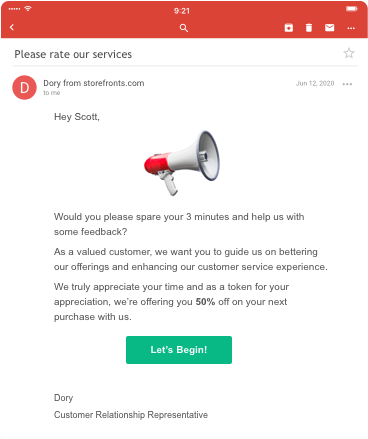The height and width of the screenshot is (439, 368).
Task: Tap the 9:21 clock in status bar
Action: point(182,11)
